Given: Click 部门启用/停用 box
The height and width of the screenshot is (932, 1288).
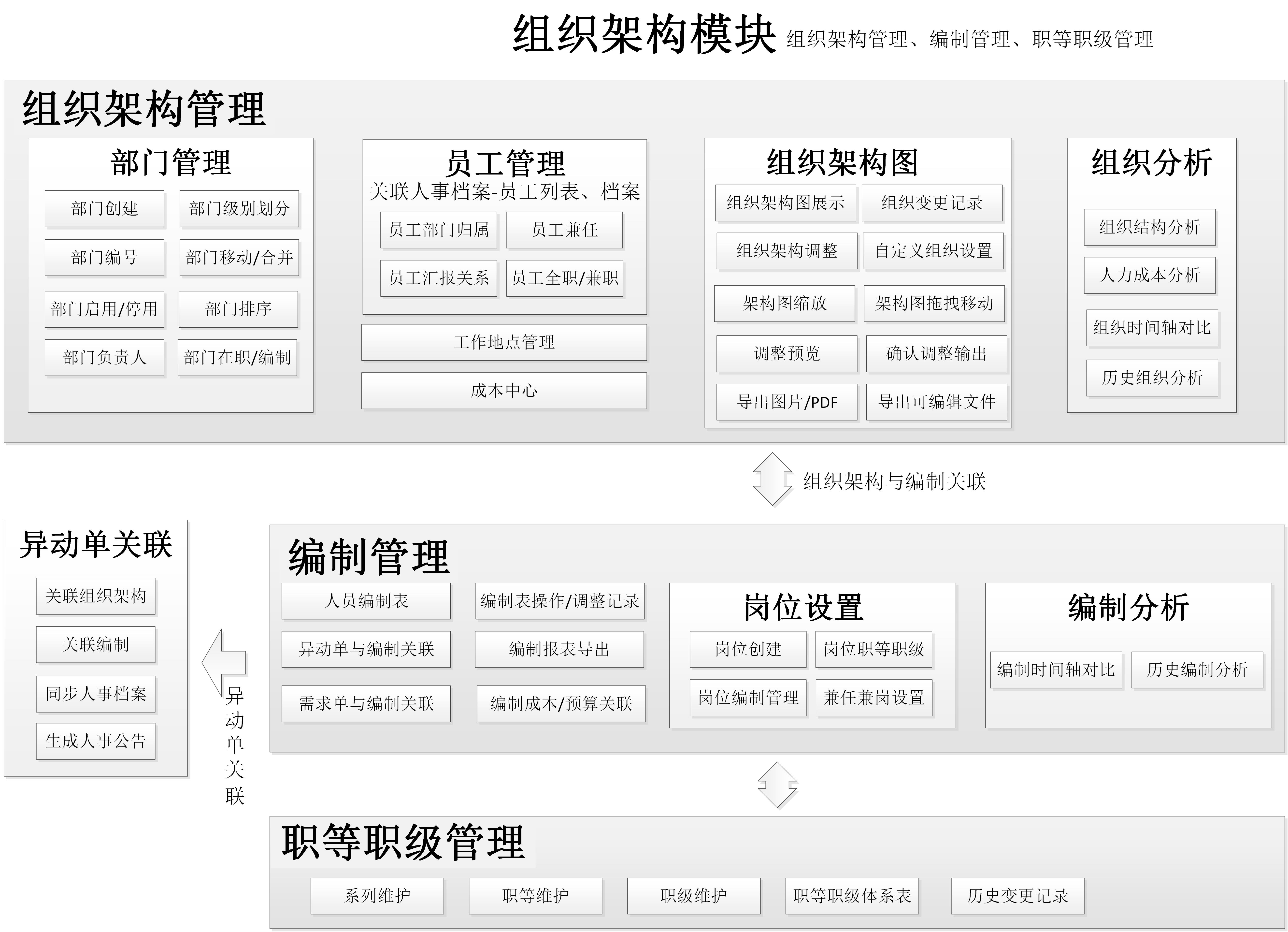Looking at the screenshot, I should (x=104, y=309).
